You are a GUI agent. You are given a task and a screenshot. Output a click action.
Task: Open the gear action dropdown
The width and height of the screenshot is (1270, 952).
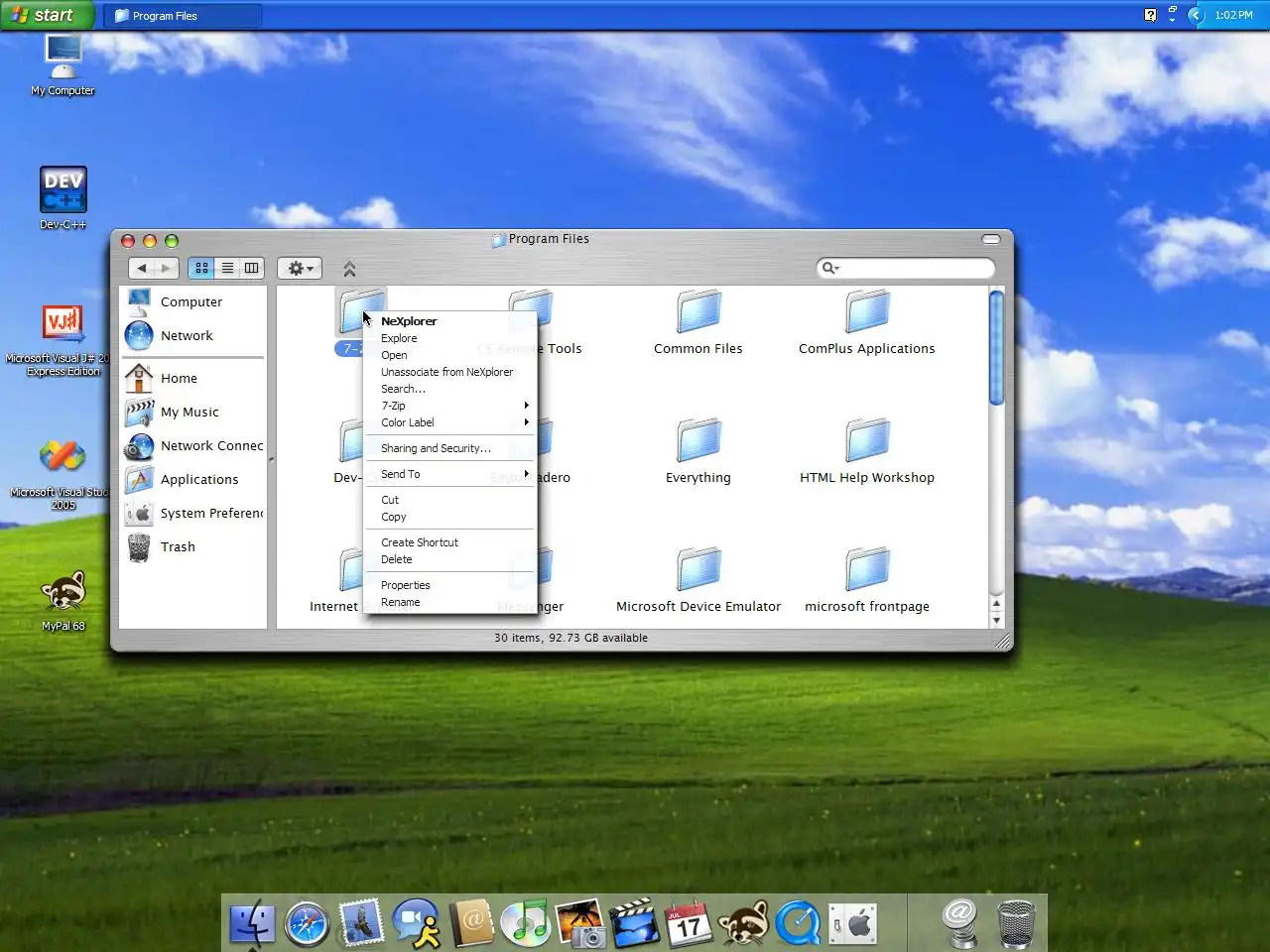click(300, 268)
